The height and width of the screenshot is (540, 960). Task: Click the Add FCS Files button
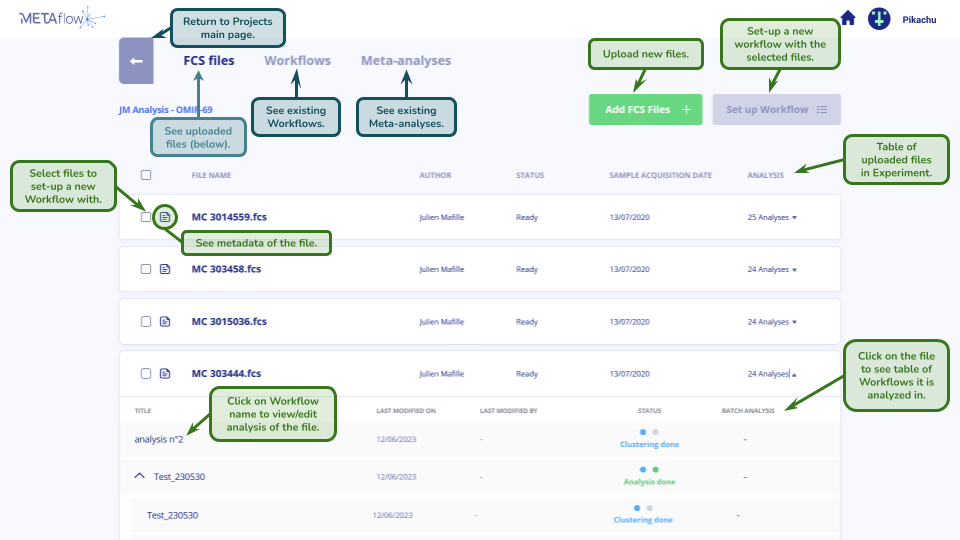[645, 110]
